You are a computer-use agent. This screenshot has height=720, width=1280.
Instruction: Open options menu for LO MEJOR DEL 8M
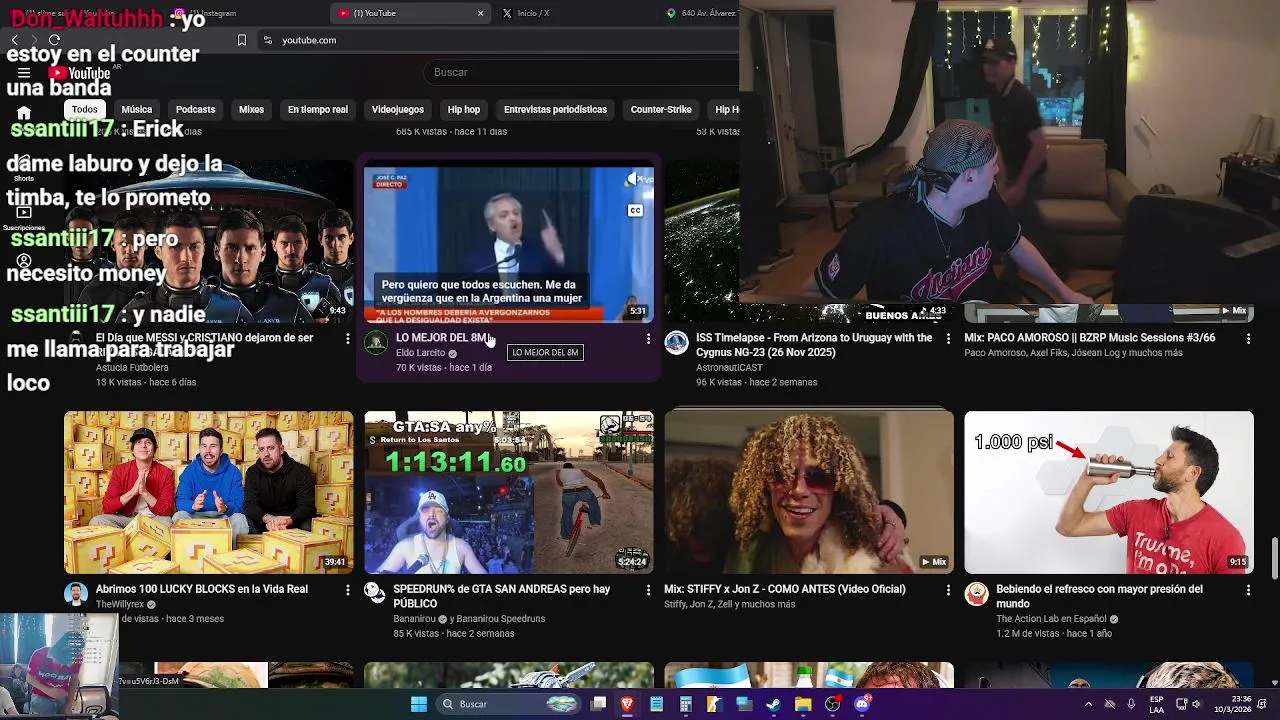(648, 339)
